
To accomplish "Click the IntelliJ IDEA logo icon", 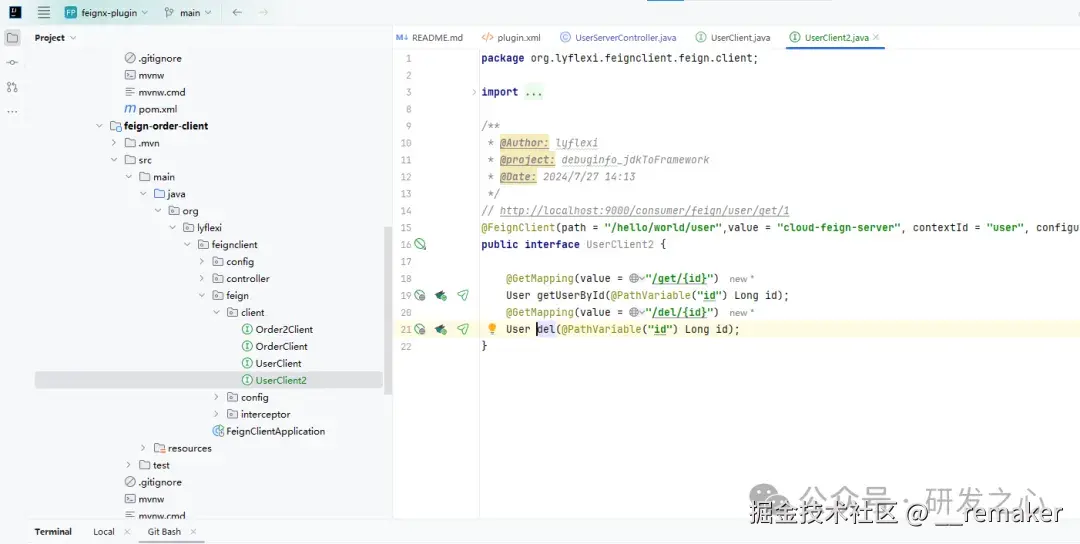I will click(x=15, y=12).
